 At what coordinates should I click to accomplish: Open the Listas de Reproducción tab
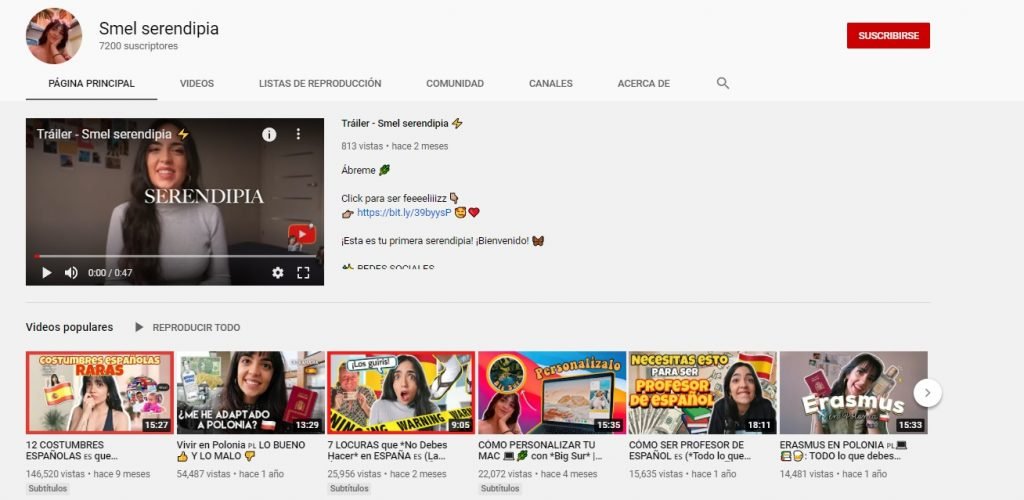coord(319,83)
